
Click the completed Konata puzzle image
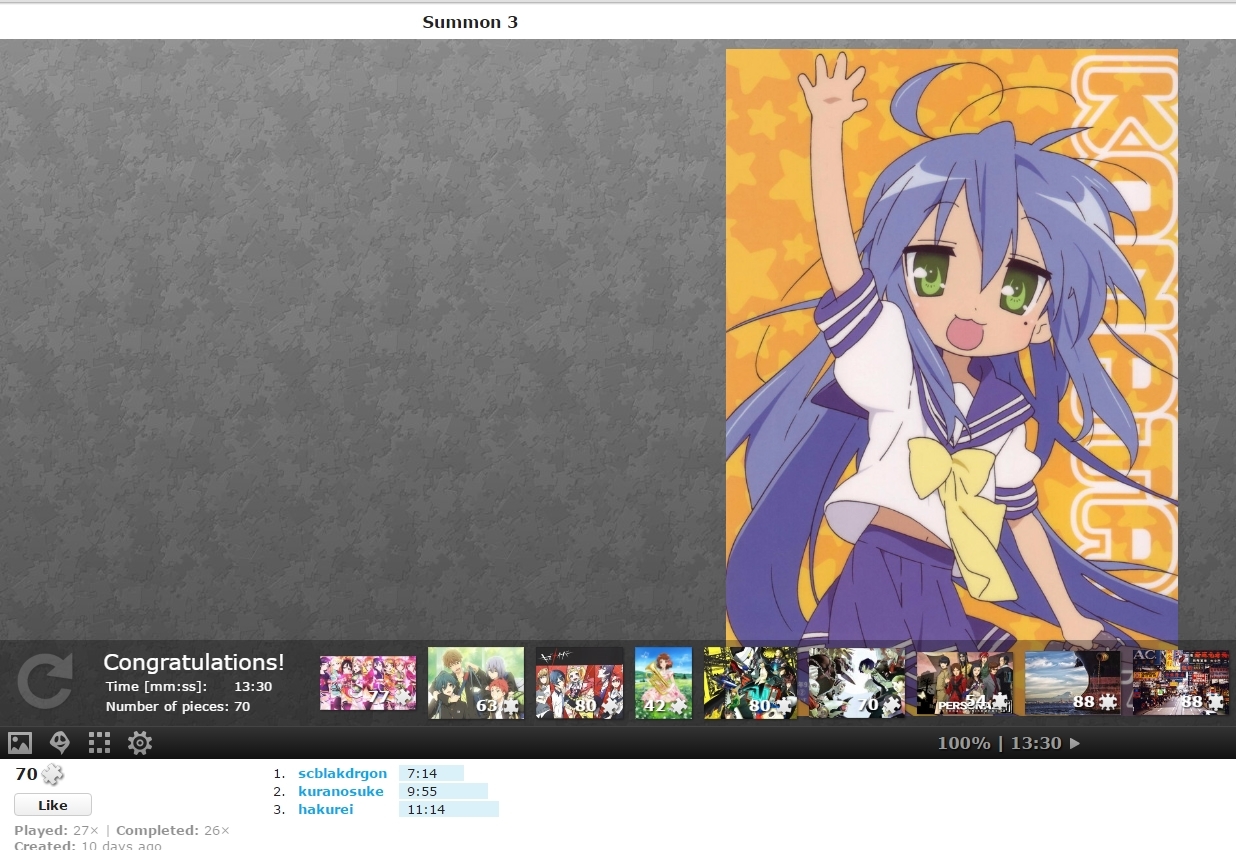click(952, 345)
